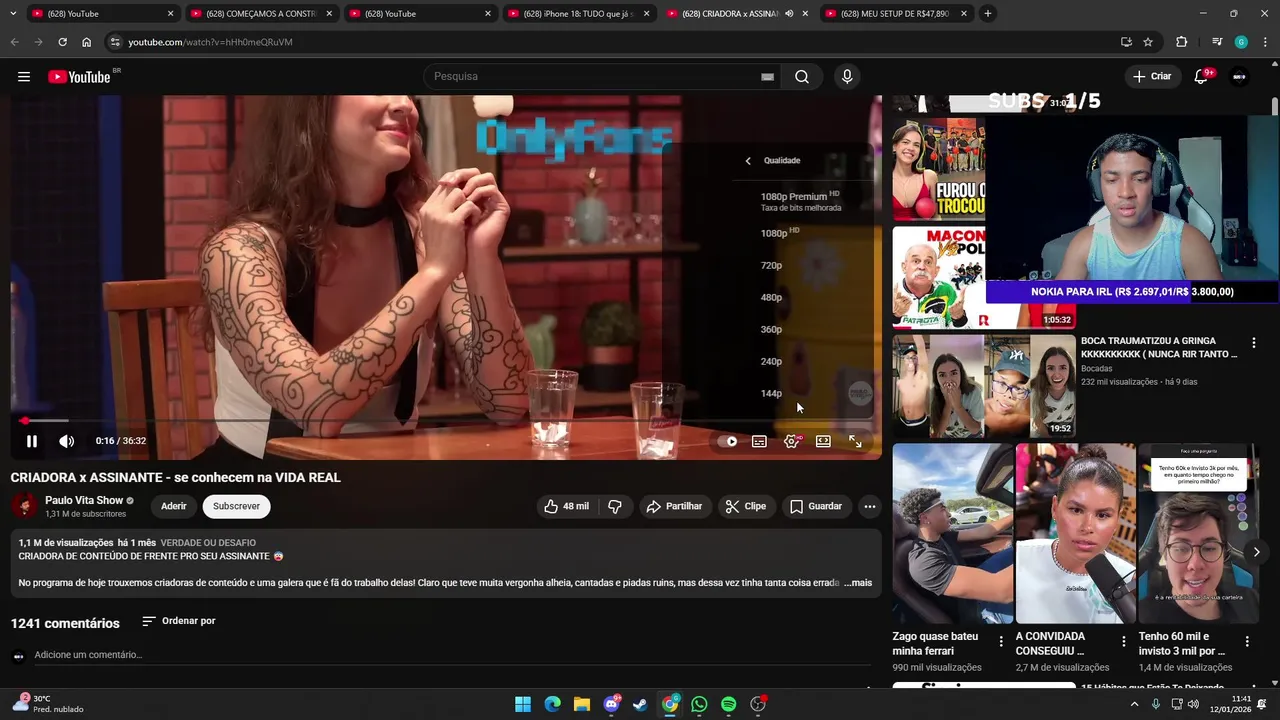
Task: Open Paulo Vita Show channel avatar
Action: pyautogui.click(x=24, y=507)
